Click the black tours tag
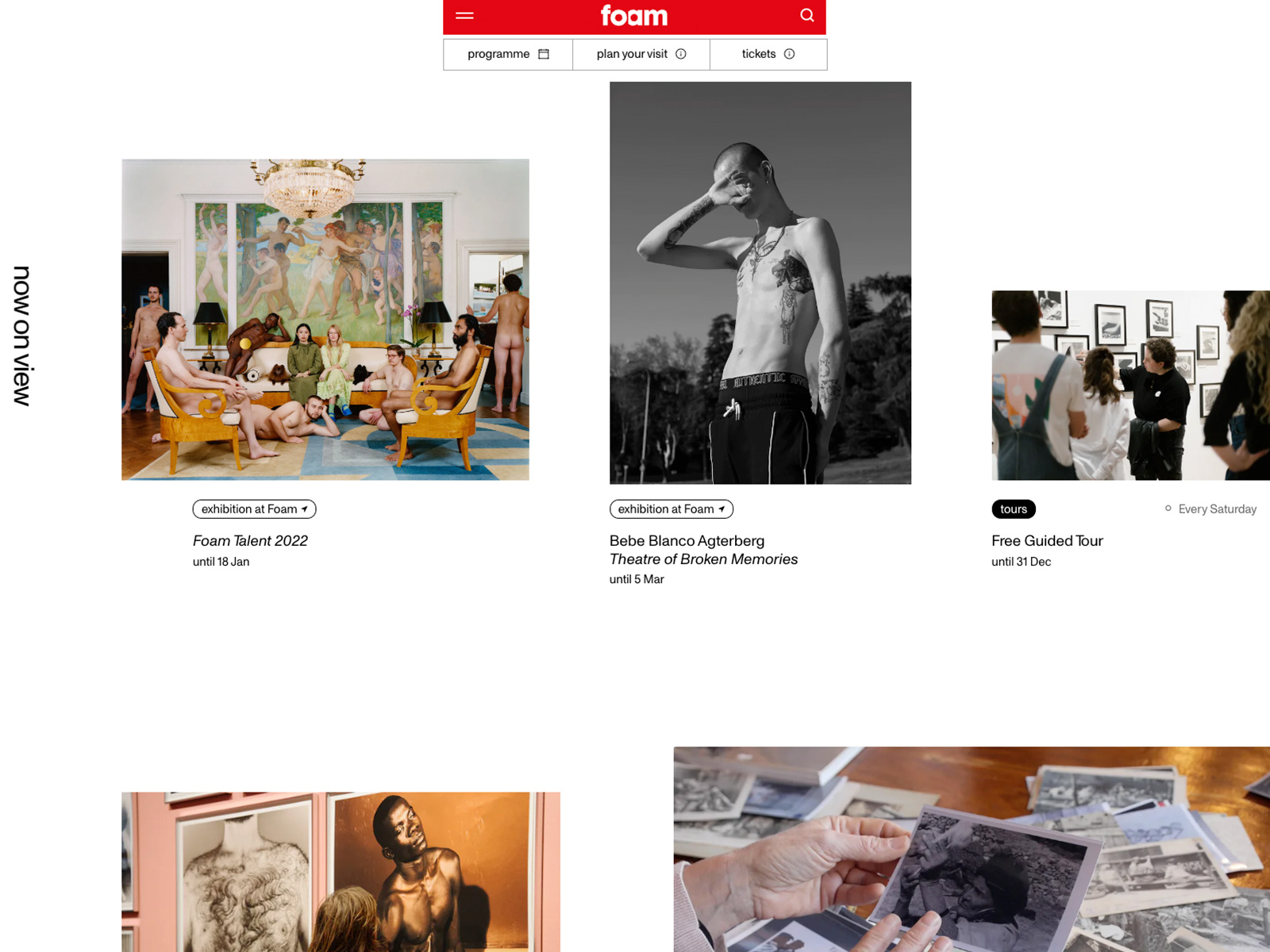Image resolution: width=1270 pixels, height=952 pixels. (1014, 509)
